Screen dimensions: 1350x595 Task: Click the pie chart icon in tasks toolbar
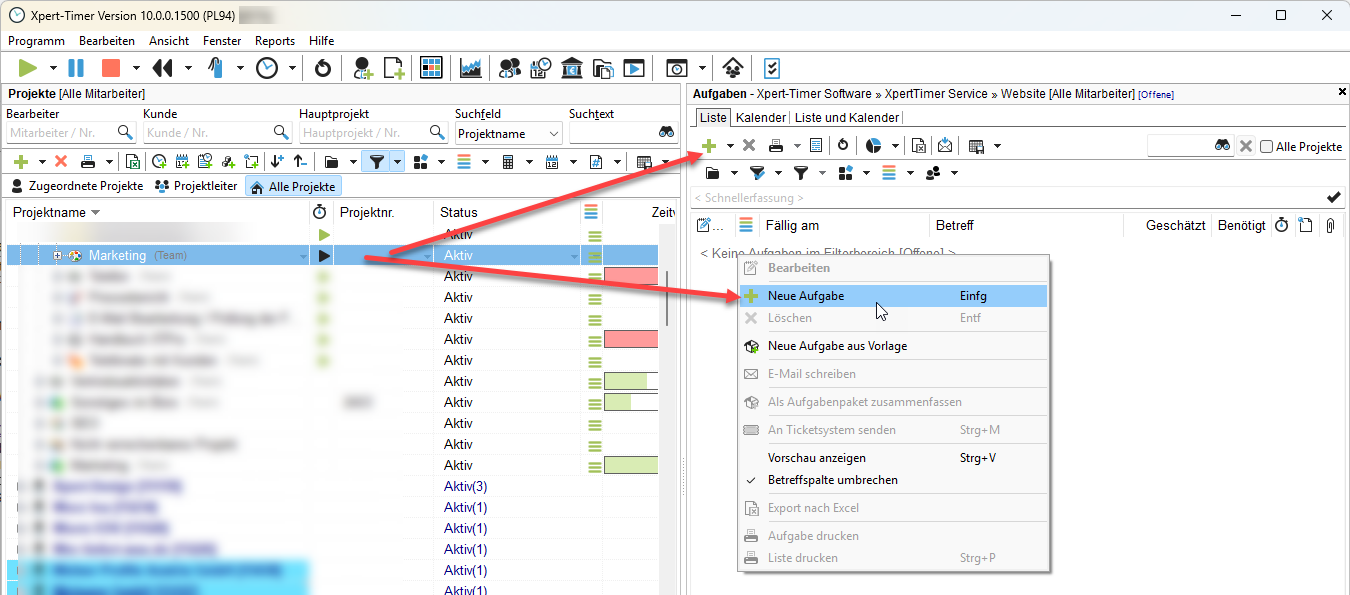pos(873,146)
